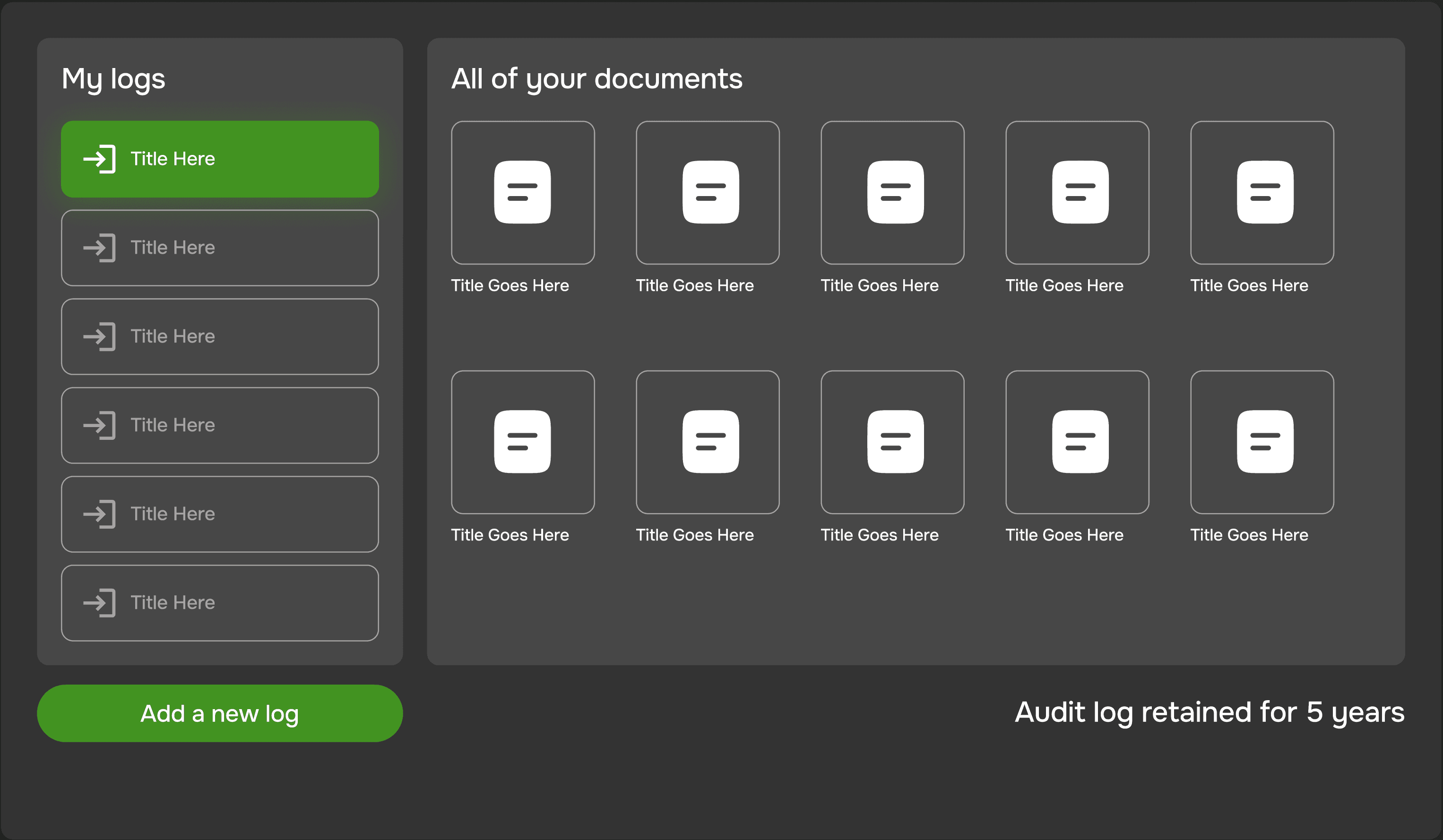The height and width of the screenshot is (840, 1443).
Task: Click the 'Add a new log' button
Action: tap(220, 713)
